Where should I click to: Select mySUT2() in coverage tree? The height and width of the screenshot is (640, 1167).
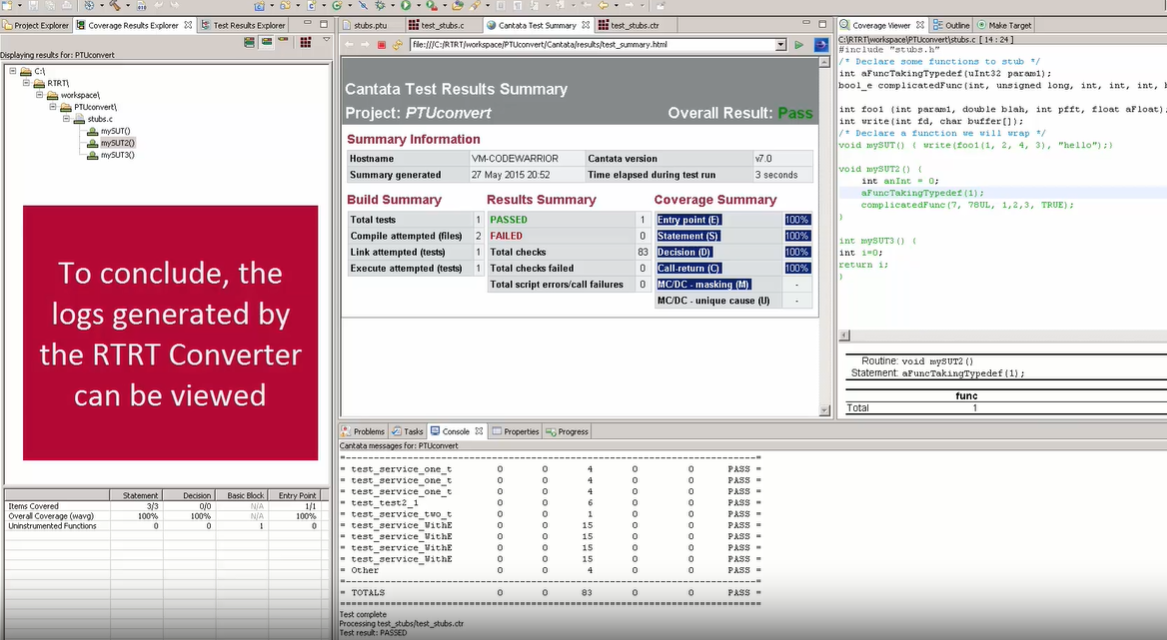tap(118, 143)
